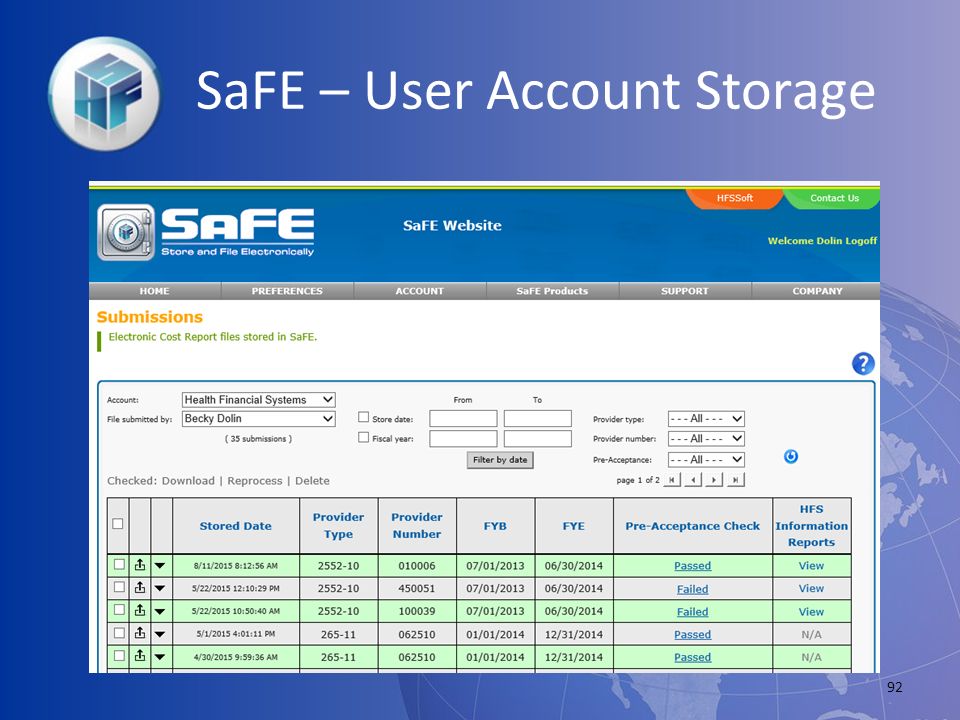Image resolution: width=960 pixels, height=720 pixels.
Task: Click the Contact Us green tab
Action: [x=834, y=198]
